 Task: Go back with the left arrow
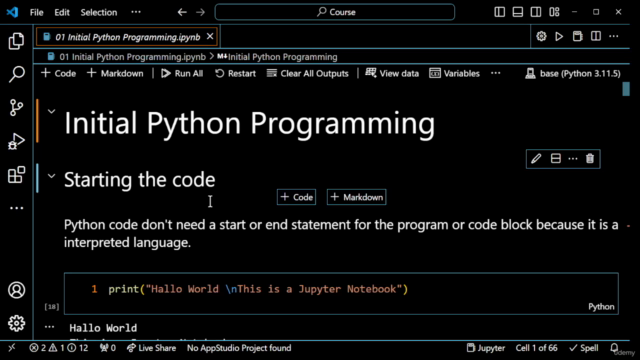point(182,12)
